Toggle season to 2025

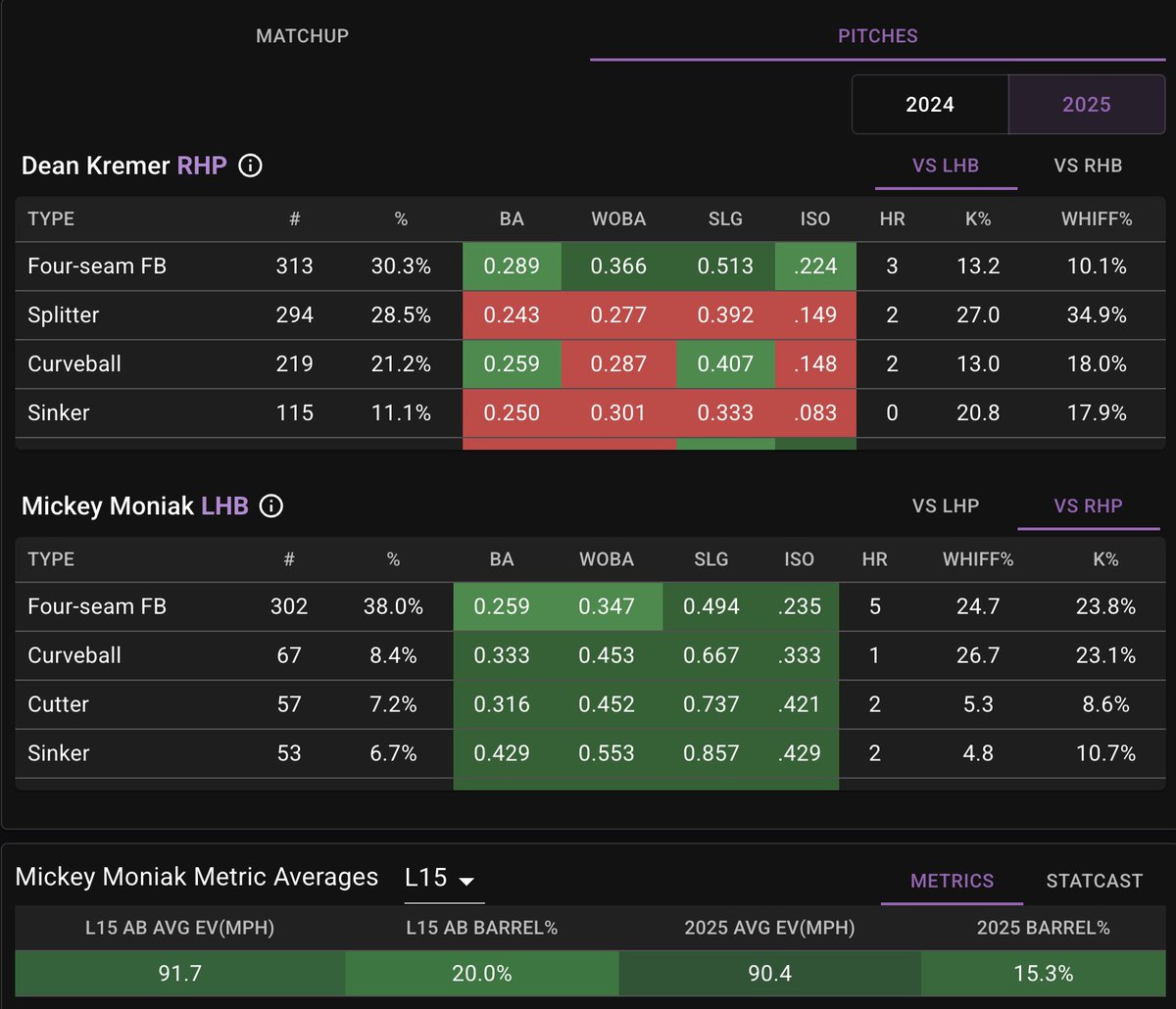[x=1086, y=104]
